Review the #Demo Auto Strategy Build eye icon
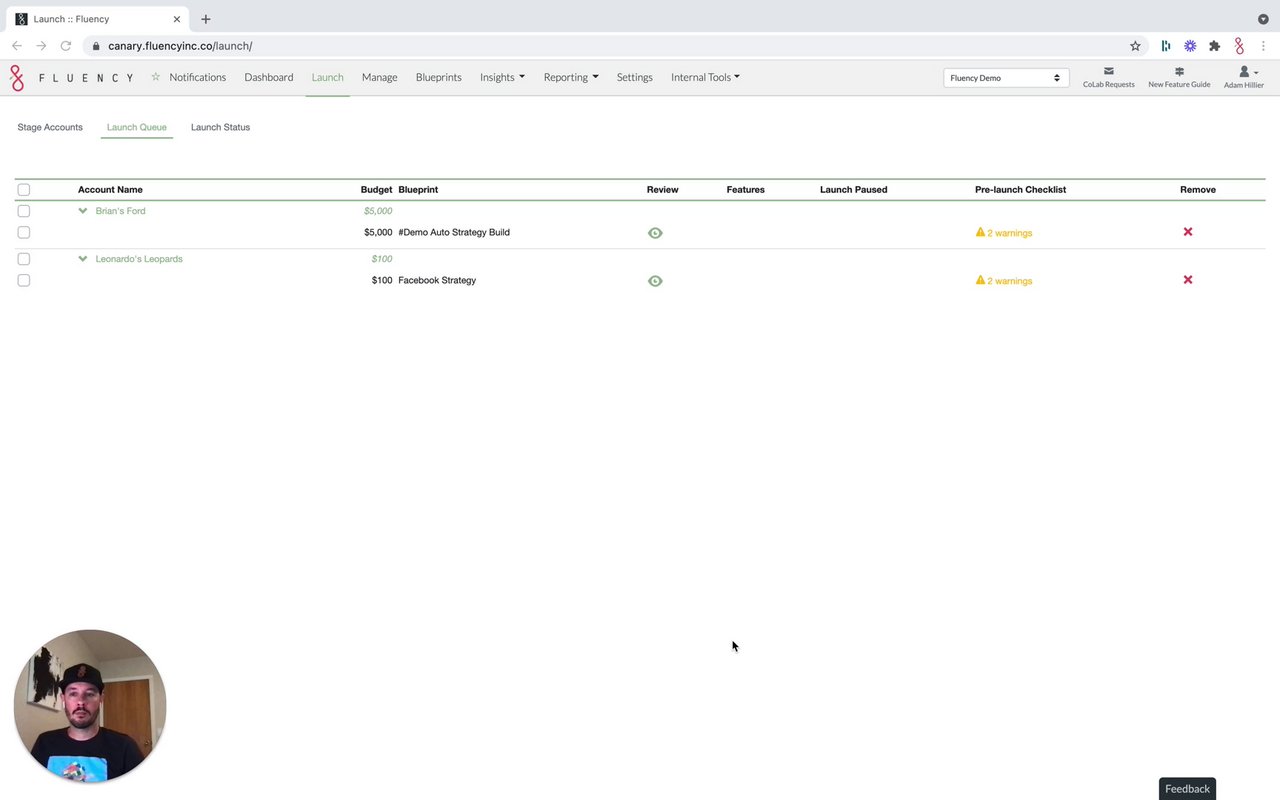This screenshot has height=800, width=1280. tap(655, 233)
